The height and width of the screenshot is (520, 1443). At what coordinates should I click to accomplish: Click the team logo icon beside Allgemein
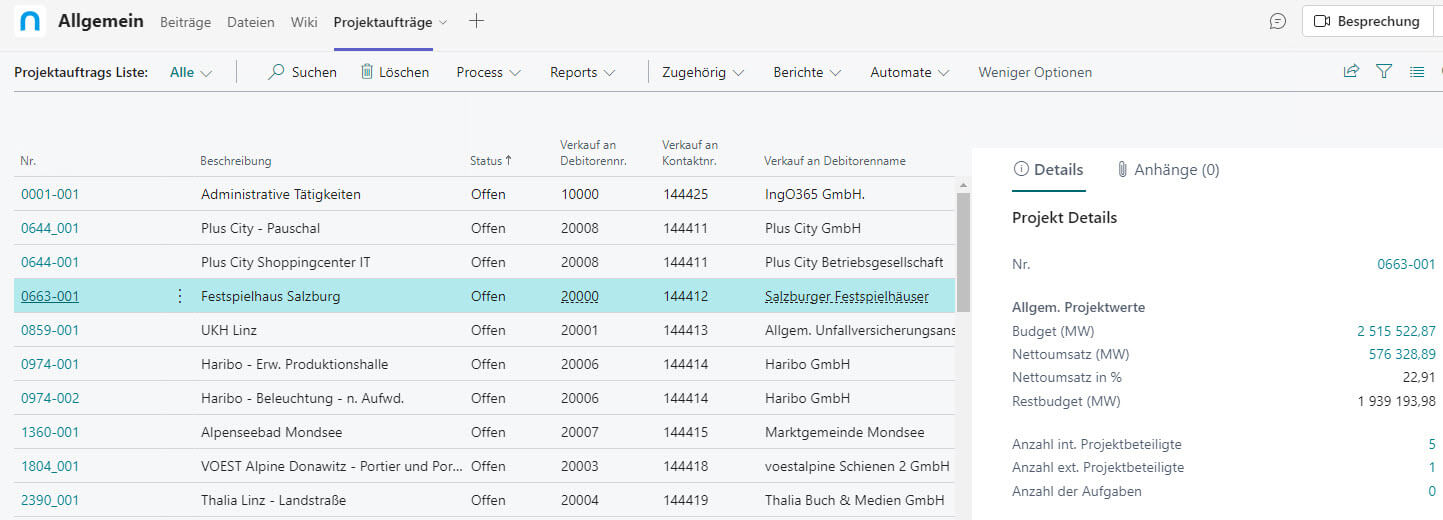30,21
